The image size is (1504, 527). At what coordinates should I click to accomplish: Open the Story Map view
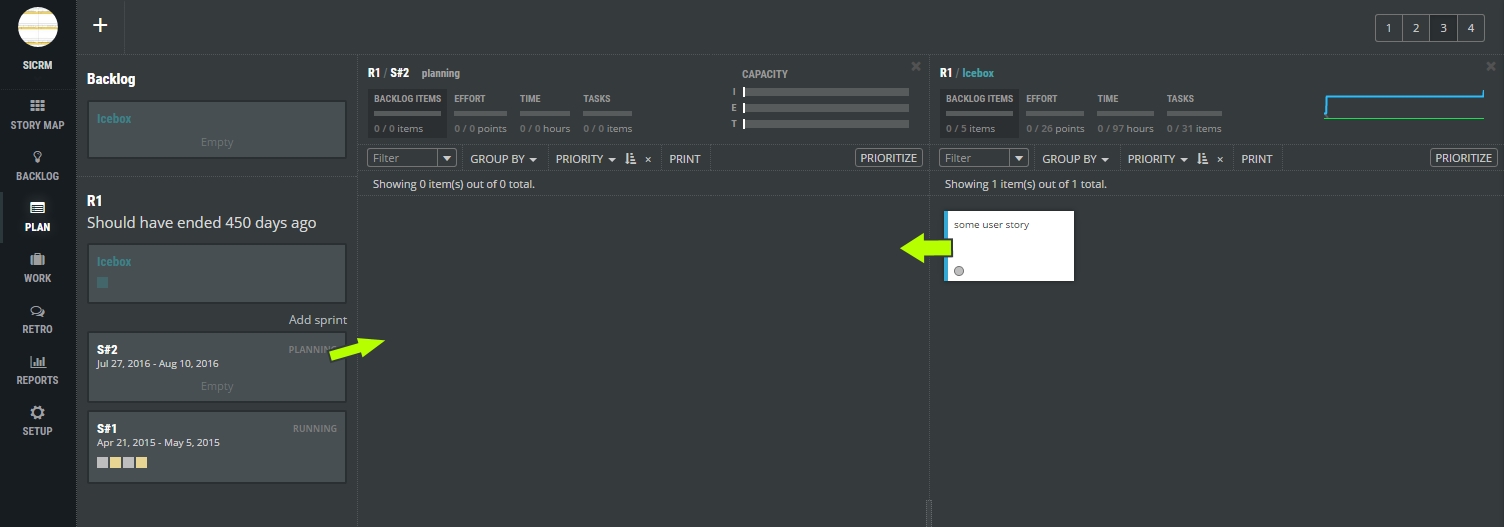coord(38,115)
